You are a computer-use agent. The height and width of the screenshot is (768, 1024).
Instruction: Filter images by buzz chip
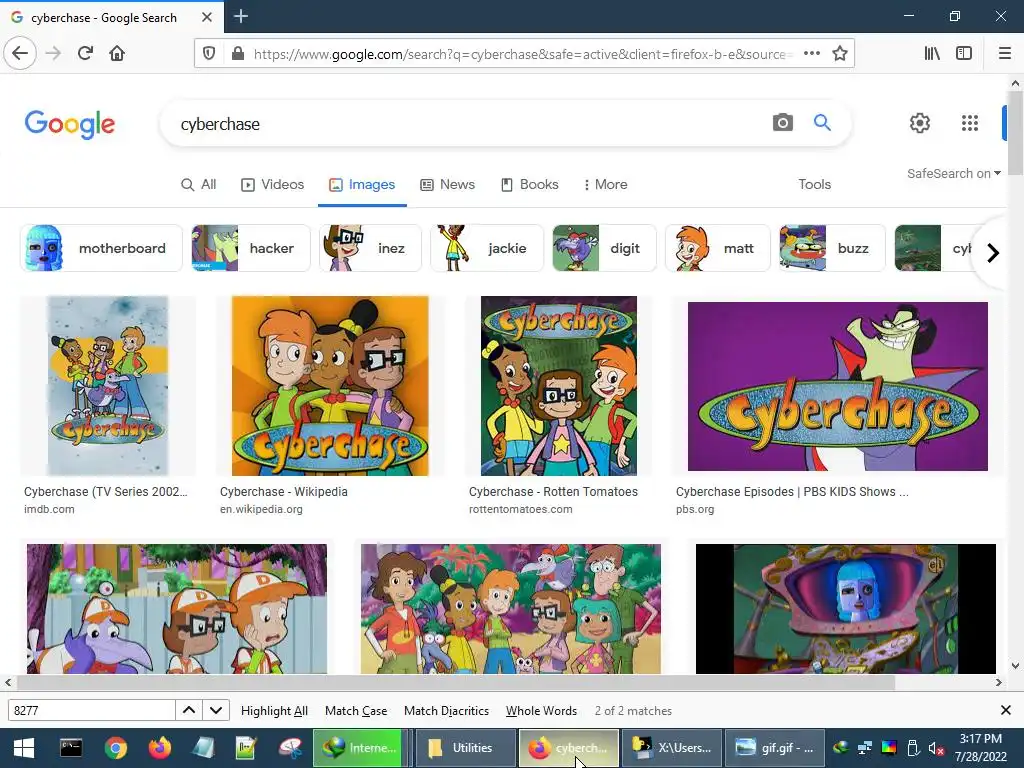point(832,248)
